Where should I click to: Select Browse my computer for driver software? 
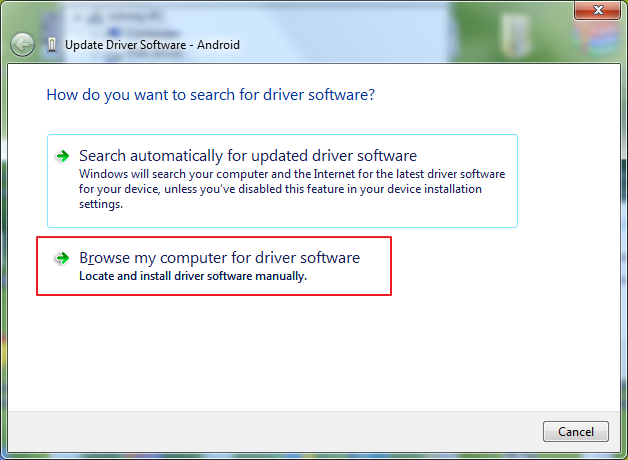pyautogui.click(x=214, y=266)
